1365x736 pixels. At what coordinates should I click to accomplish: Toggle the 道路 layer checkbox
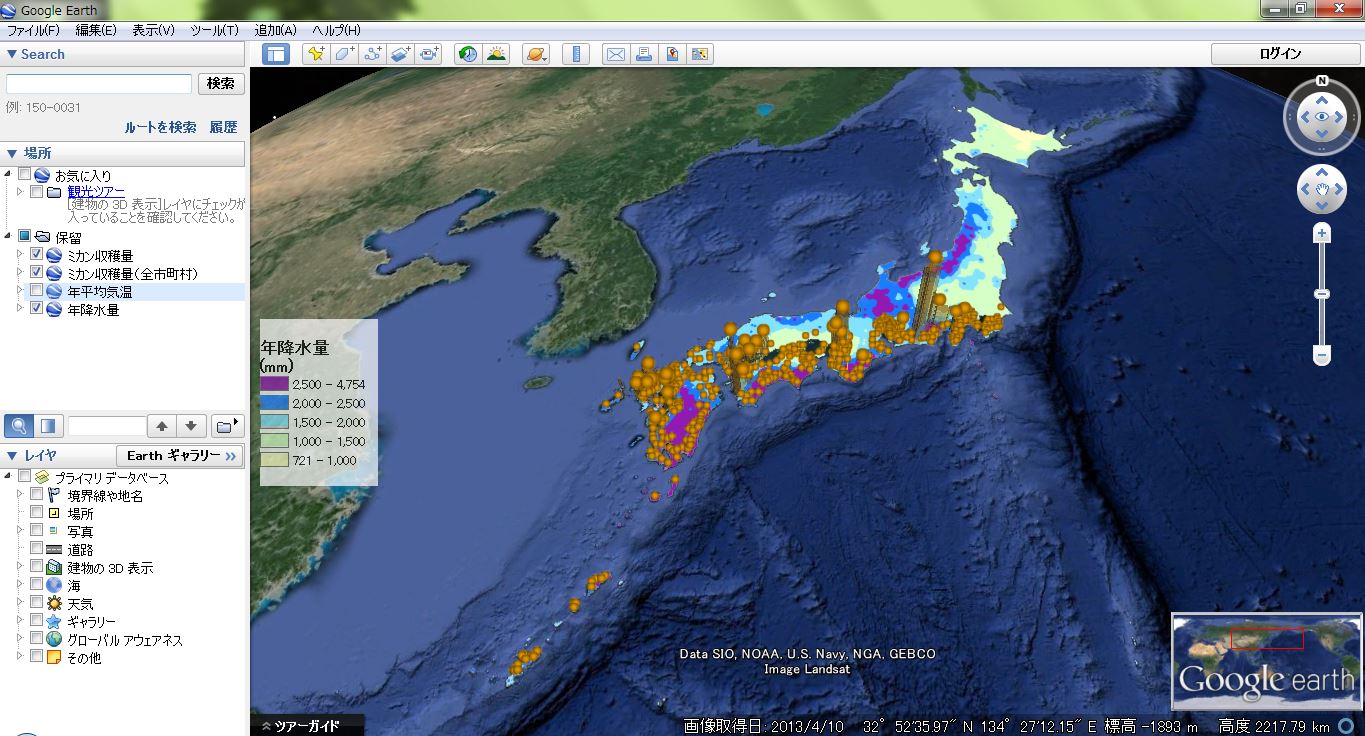36,549
